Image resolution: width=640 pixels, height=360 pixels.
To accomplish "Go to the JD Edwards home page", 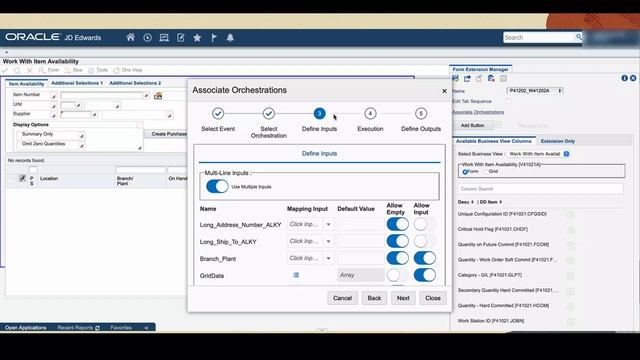I will point(130,38).
